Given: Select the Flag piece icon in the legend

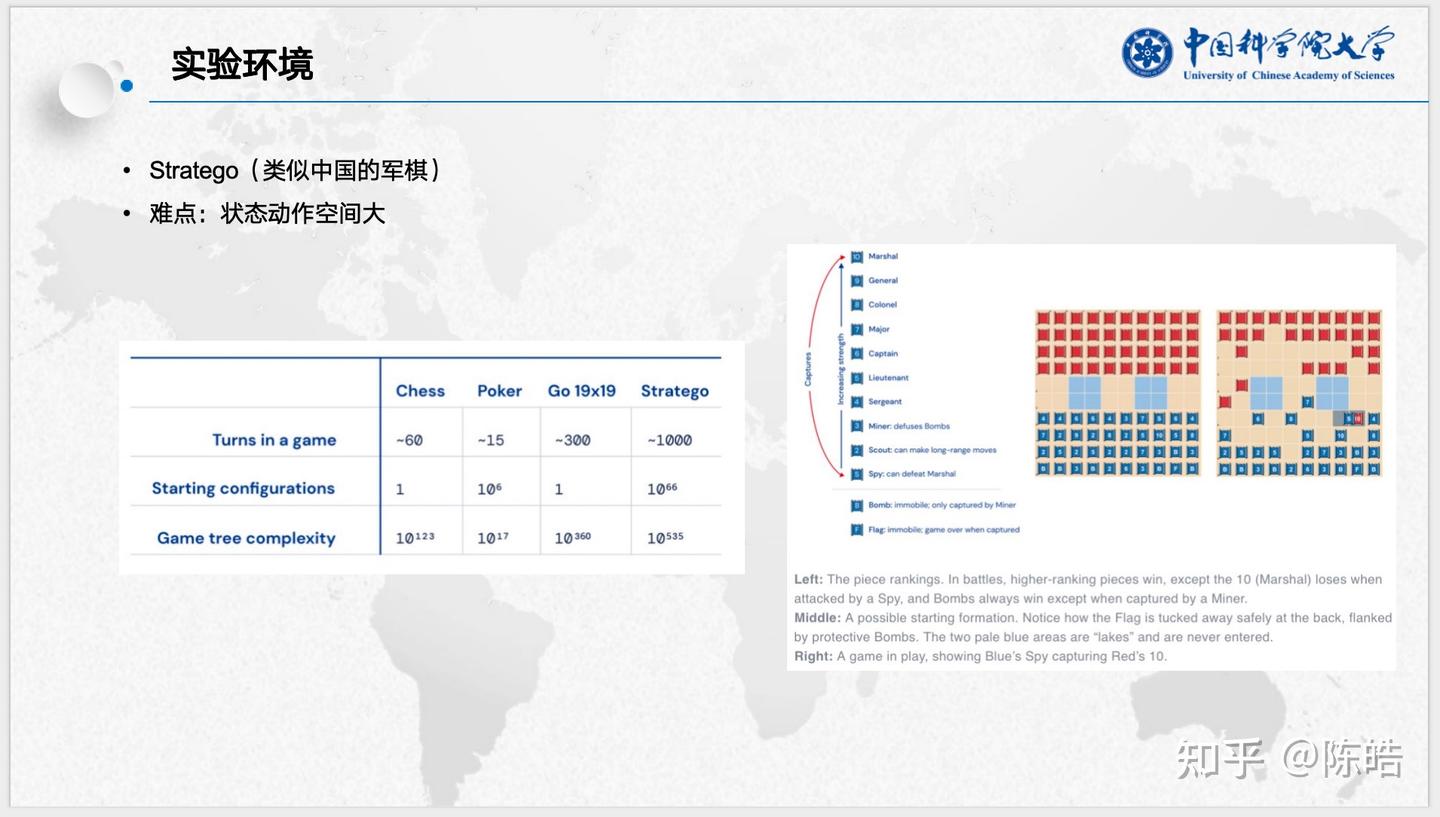Looking at the screenshot, I should pyautogui.click(x=857, y=529).
